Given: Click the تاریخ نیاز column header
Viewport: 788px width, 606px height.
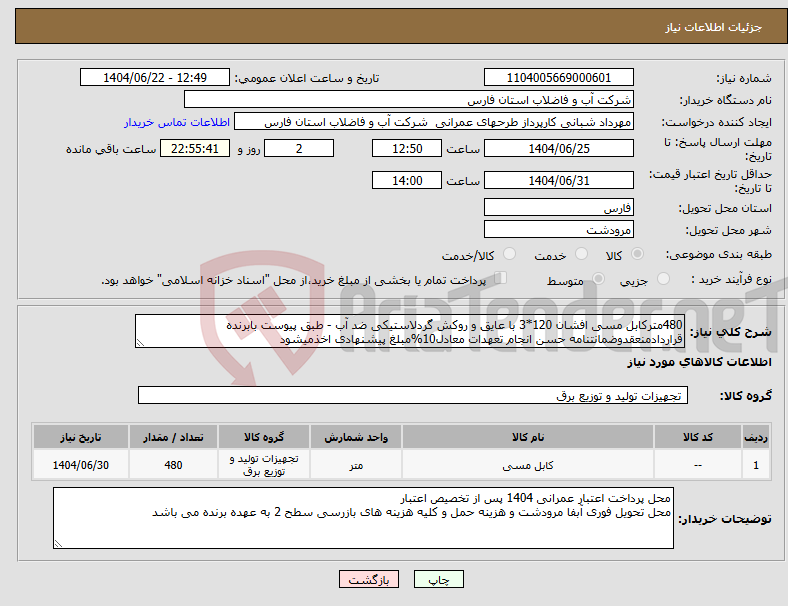Looking at the screenshot, I should tap(81, 437).
